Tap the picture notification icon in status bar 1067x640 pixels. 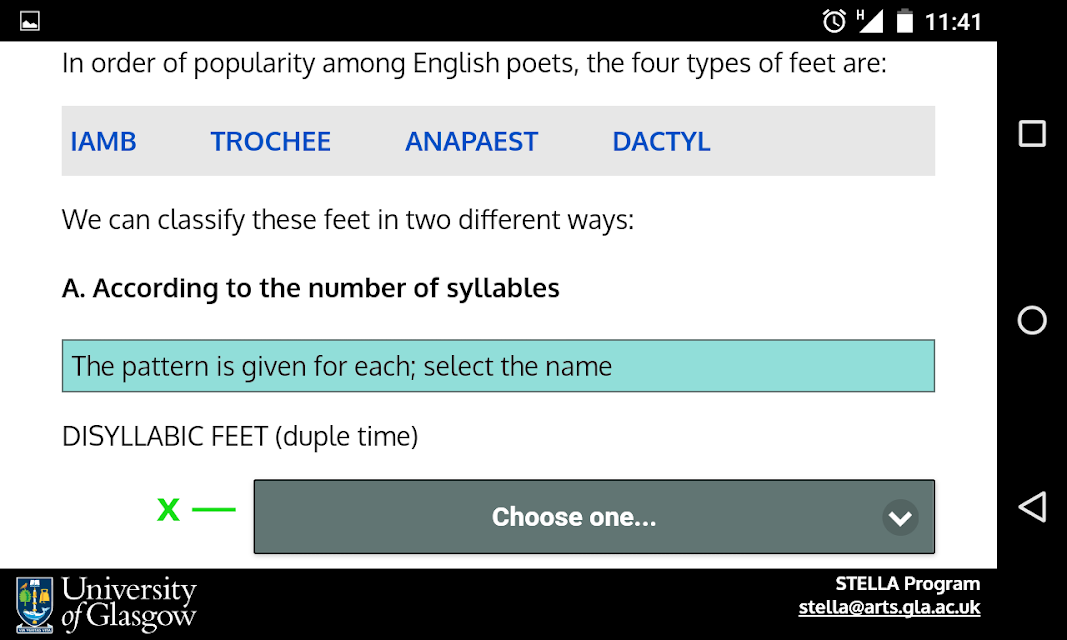[29, 21]
